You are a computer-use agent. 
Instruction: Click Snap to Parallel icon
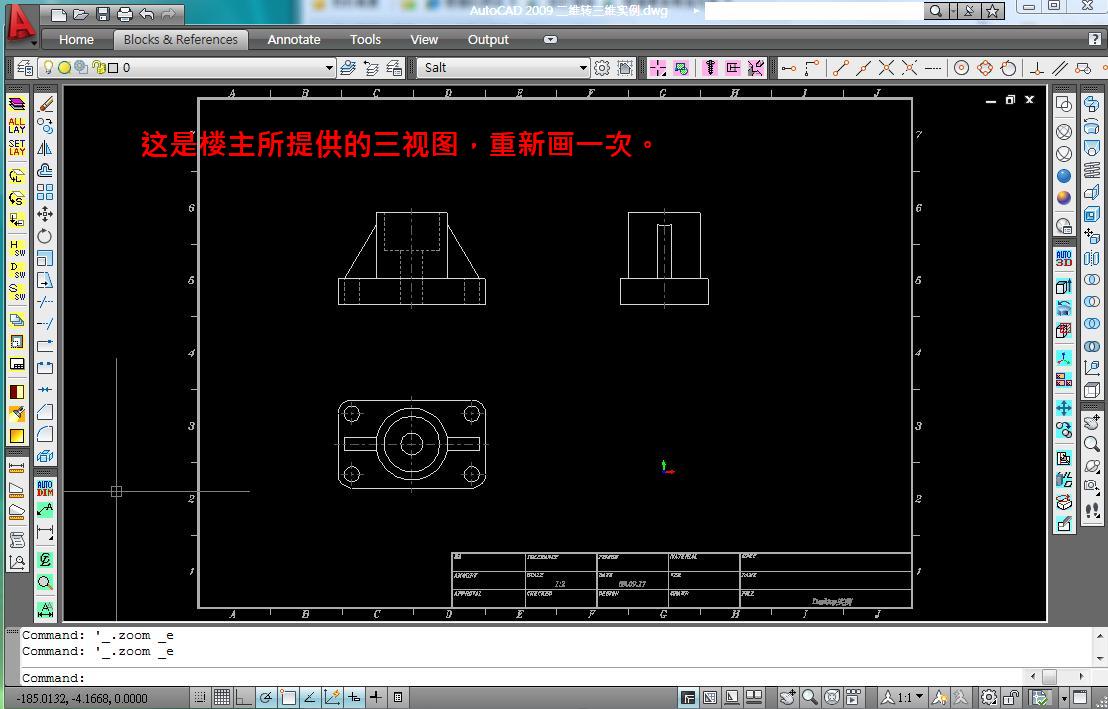[1059, 68]
